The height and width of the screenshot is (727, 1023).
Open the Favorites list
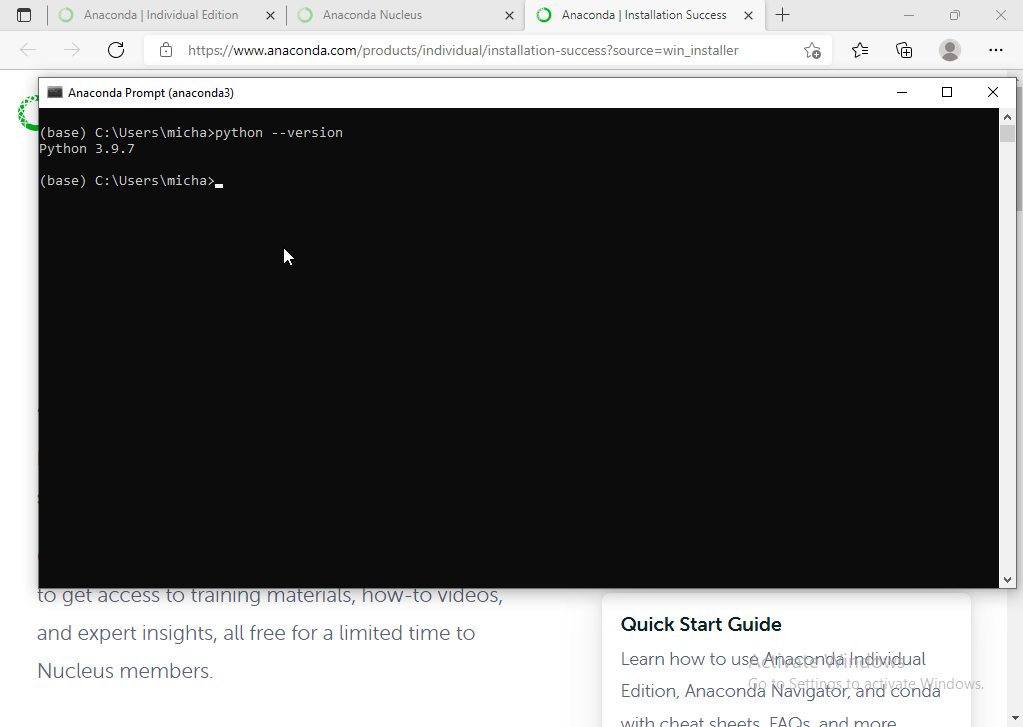coord(860,50)
